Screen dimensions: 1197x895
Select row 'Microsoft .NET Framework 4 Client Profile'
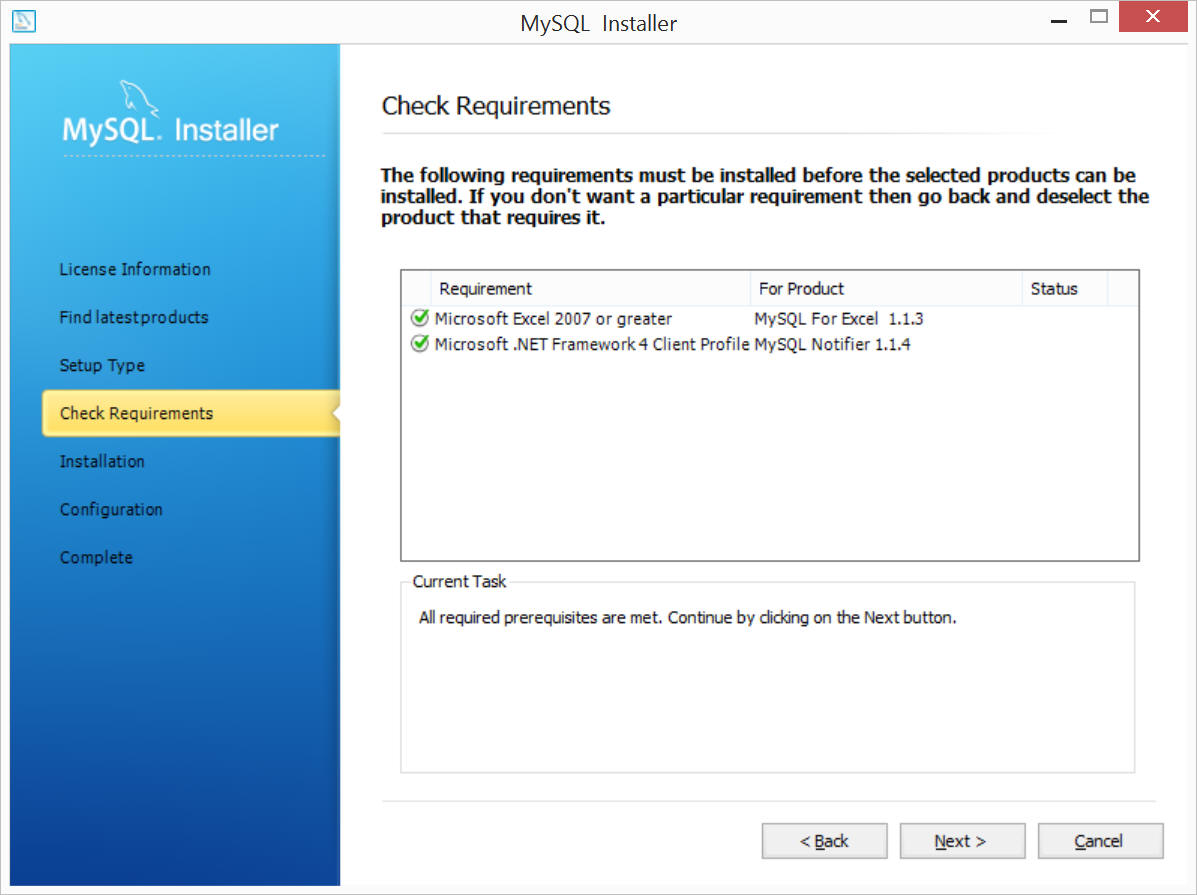point(770,344)
